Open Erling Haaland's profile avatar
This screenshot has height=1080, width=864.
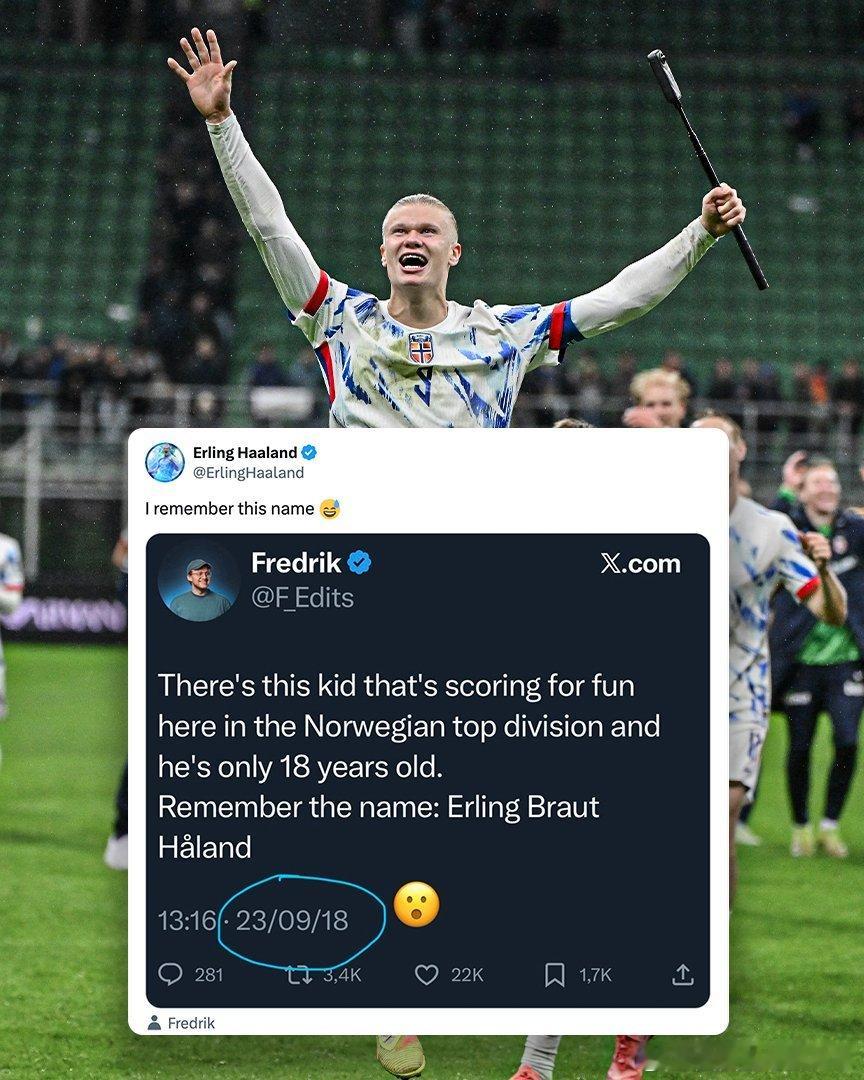click(165, 461)
